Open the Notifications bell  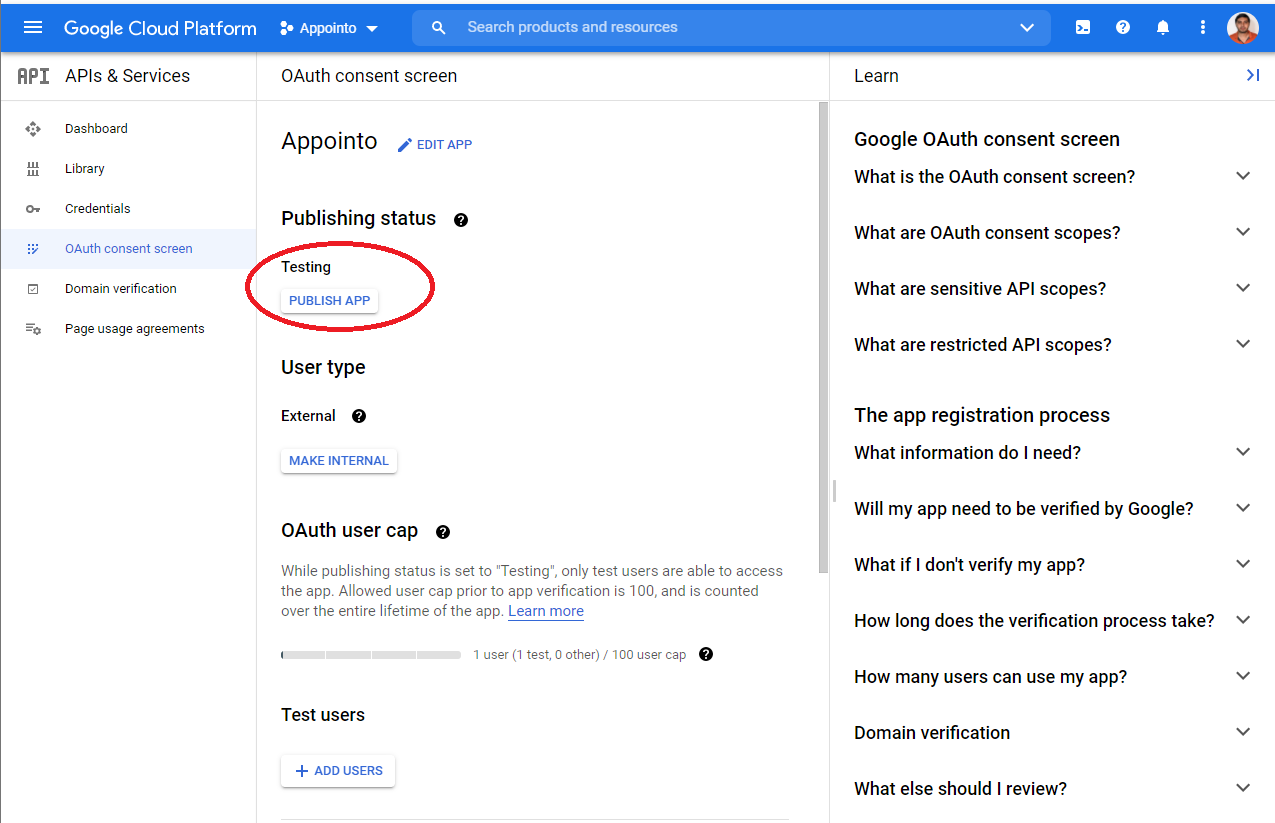pos(1163,28)
